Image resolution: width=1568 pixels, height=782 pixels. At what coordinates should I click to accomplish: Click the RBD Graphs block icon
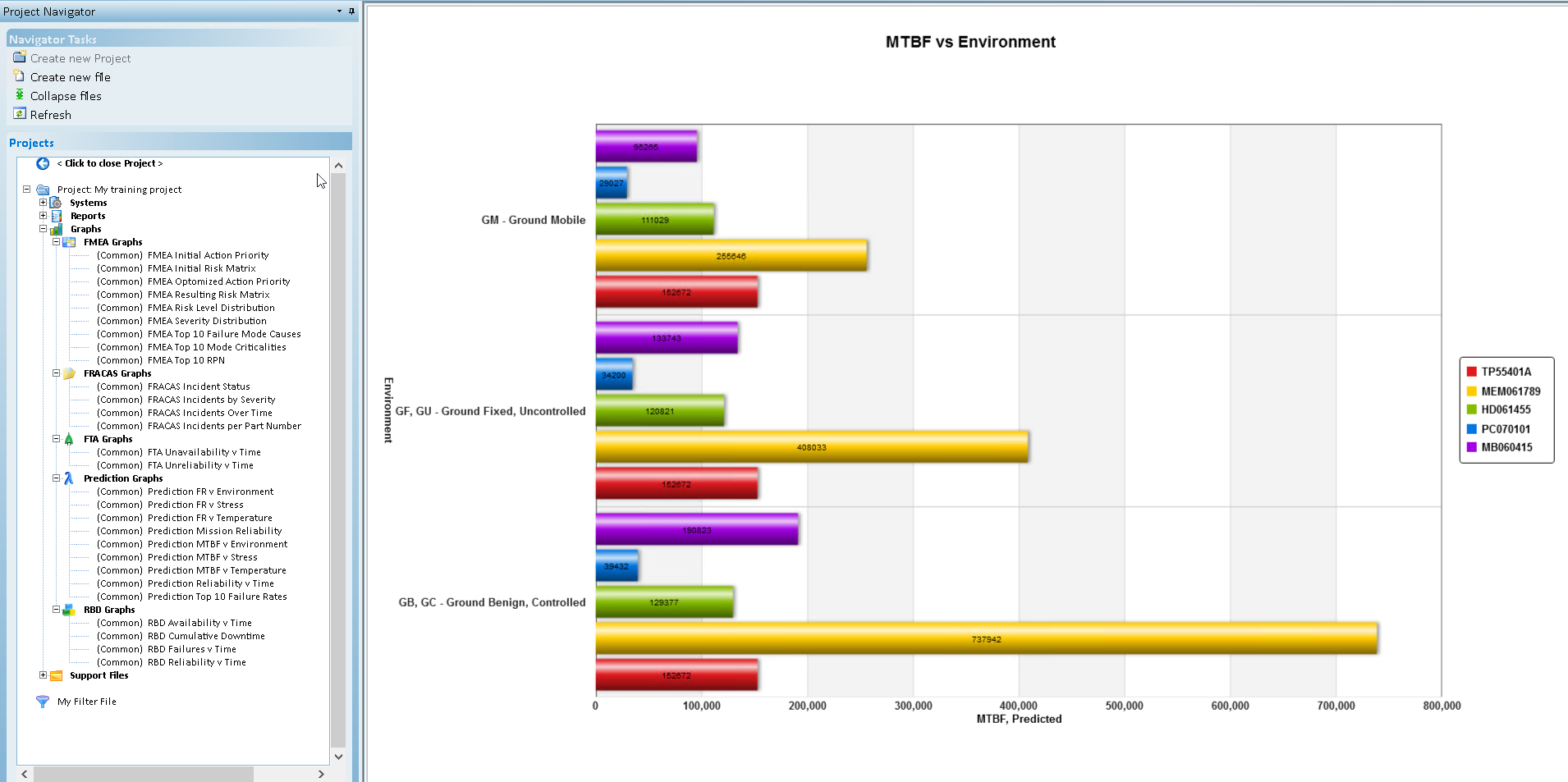click(x=69, y=610)
